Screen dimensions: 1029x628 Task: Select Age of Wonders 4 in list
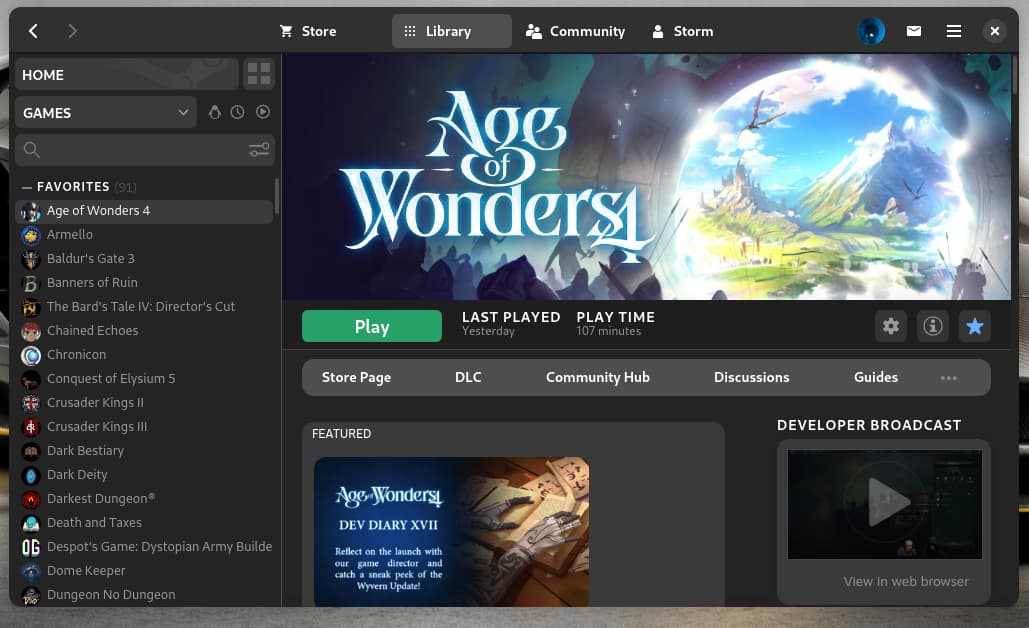[x=144, y=211]
